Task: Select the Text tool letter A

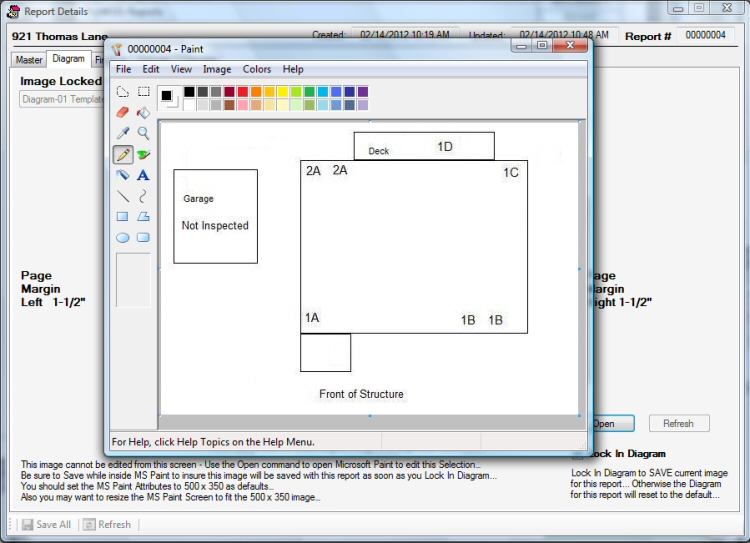Action: tap(143, 175)
